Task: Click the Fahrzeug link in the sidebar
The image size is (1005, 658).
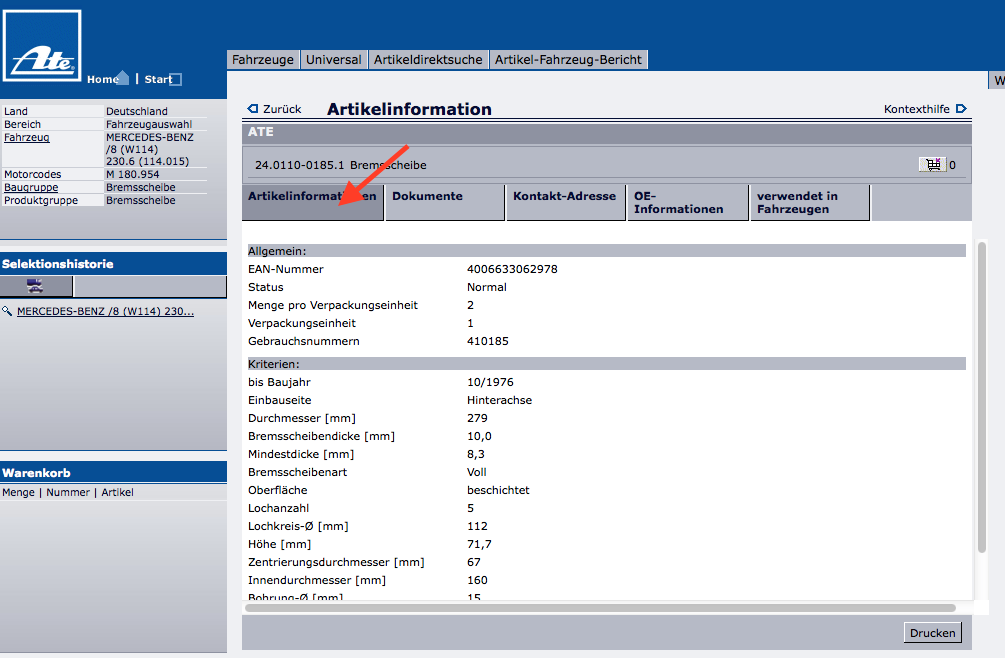Action: click(27, 137)
